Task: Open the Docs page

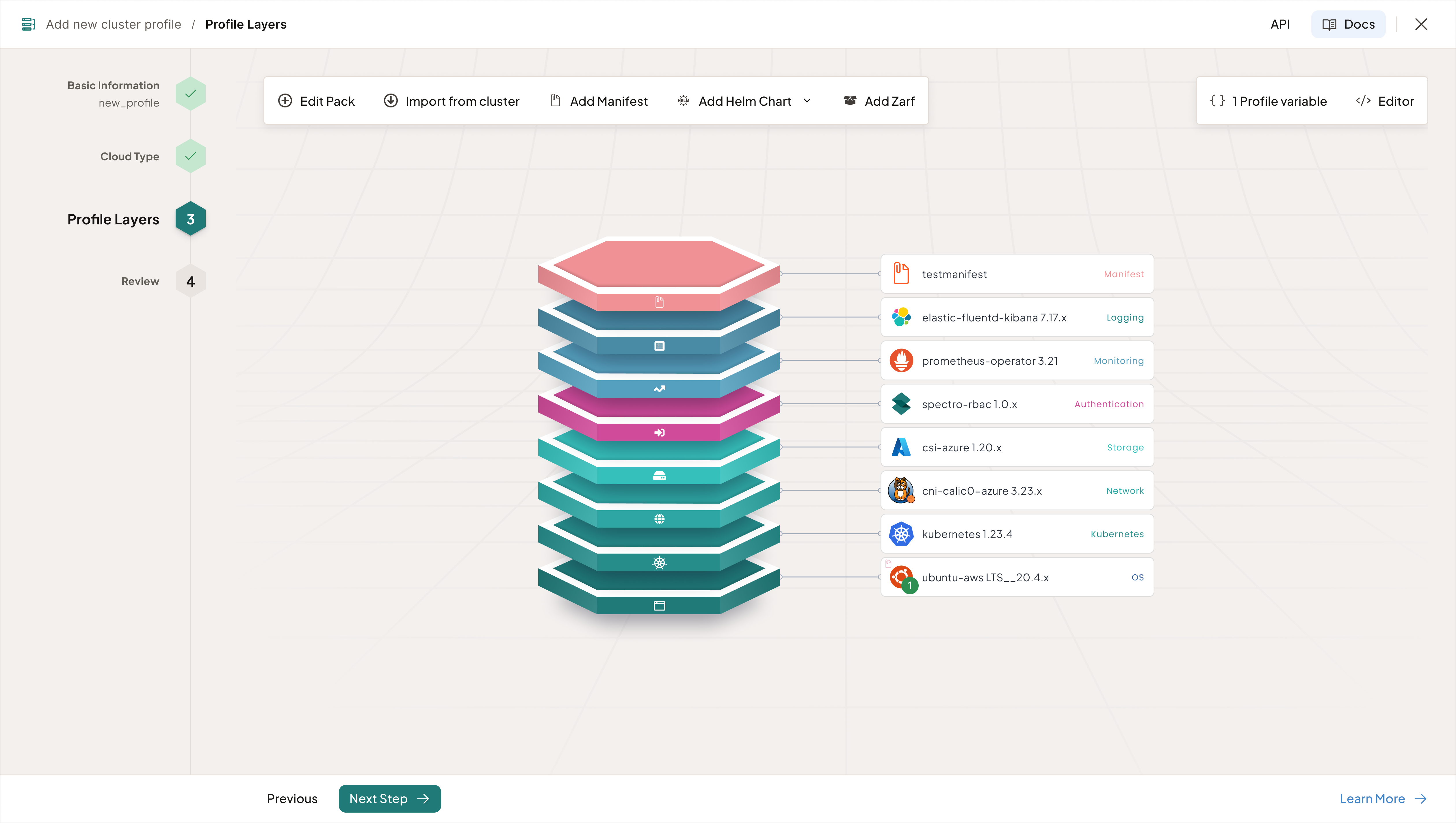Action: pyautogui.click(x=1348, y=24)
